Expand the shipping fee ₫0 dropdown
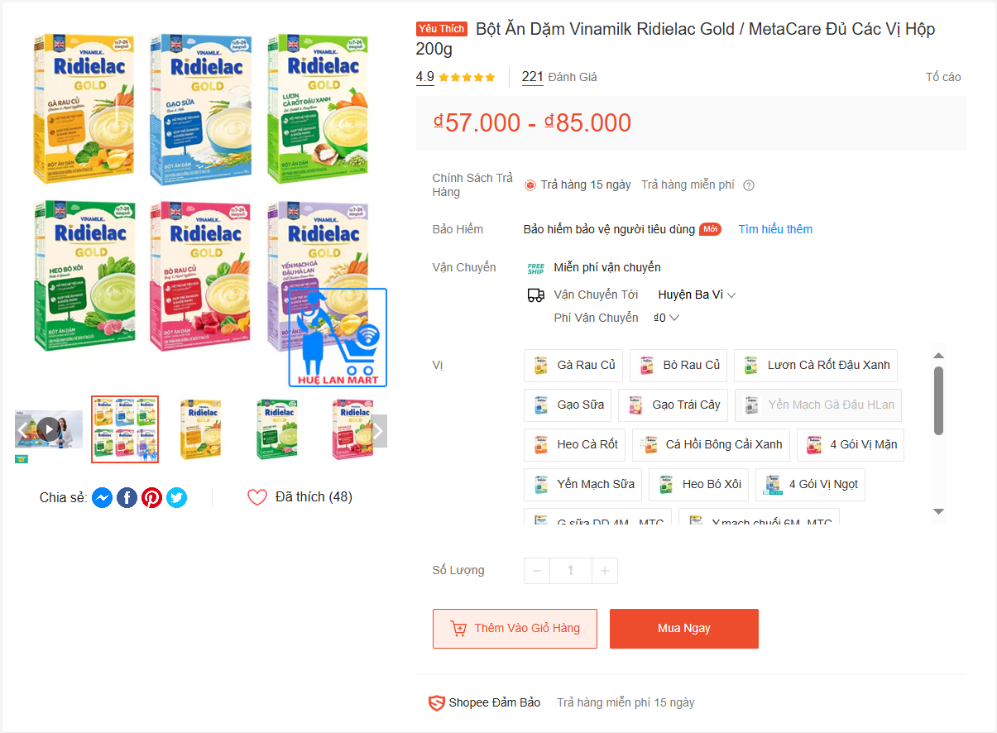The height and width of the screenshot is (733, 997). pyautogui.click(x=666, y=317)
